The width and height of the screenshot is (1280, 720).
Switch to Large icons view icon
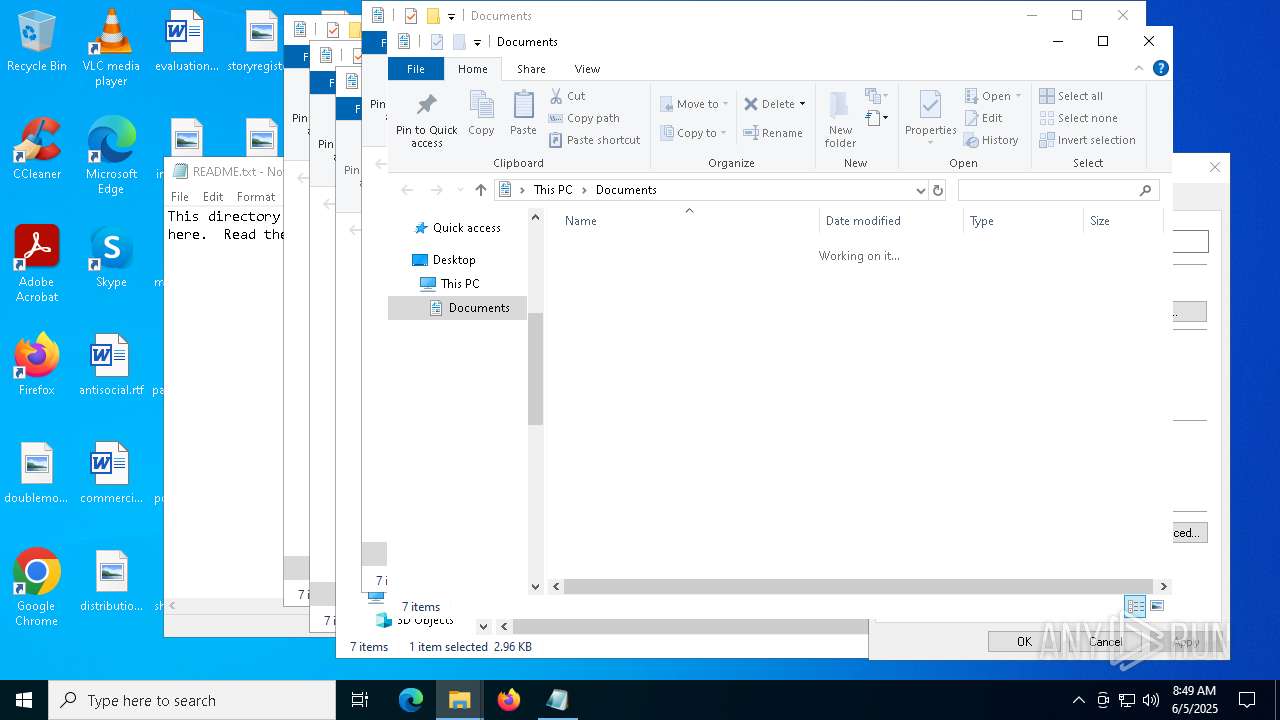click(x=1157, y=606)
